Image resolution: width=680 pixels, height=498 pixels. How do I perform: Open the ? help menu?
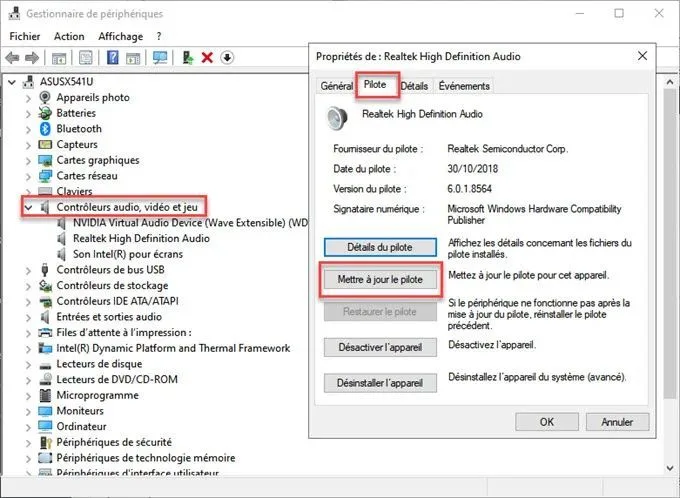click(159, 36)
